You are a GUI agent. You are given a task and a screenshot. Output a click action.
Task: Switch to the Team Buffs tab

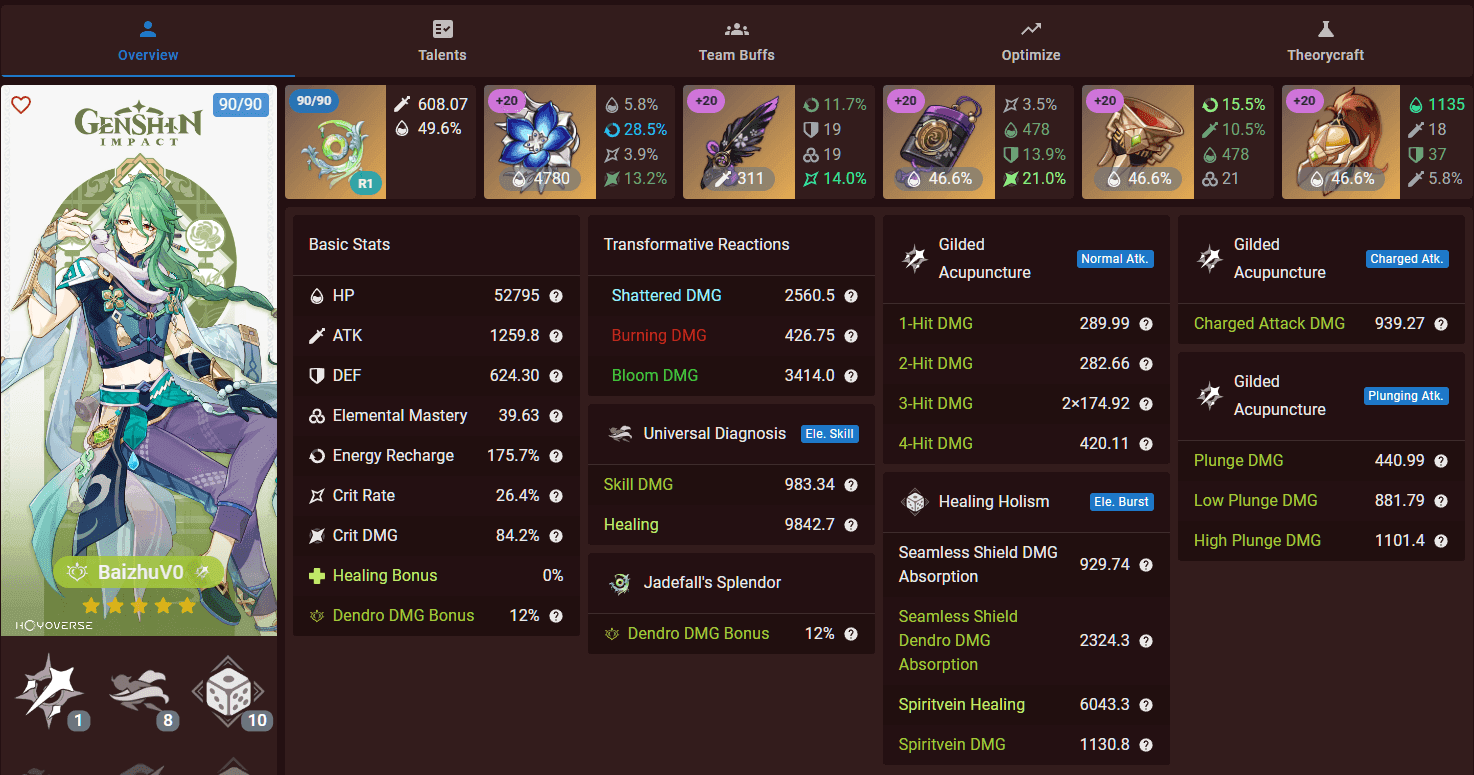(736, 42)
